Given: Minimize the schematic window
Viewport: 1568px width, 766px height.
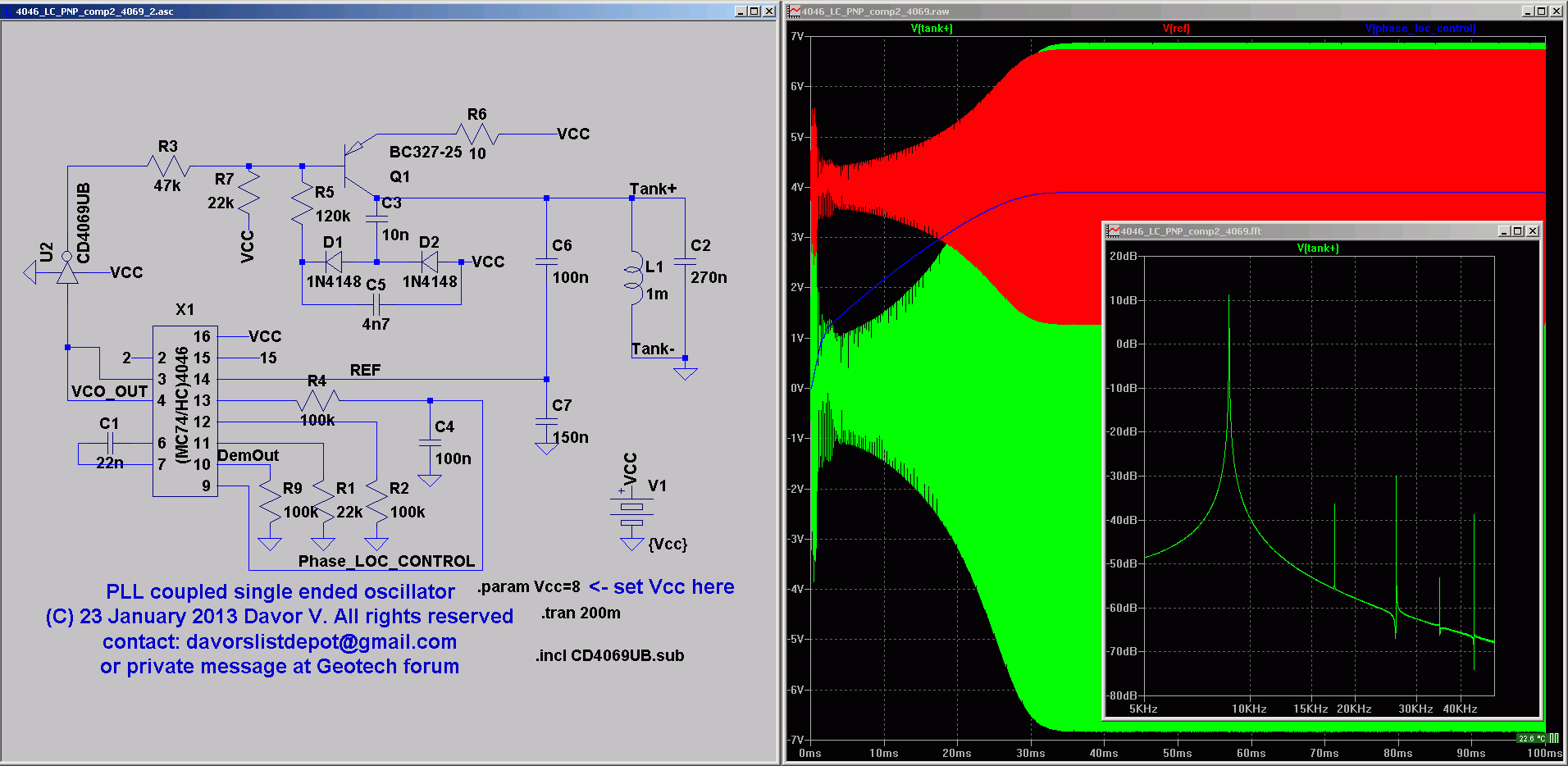Looking at the screenshot, I should (x=741, y=11).
